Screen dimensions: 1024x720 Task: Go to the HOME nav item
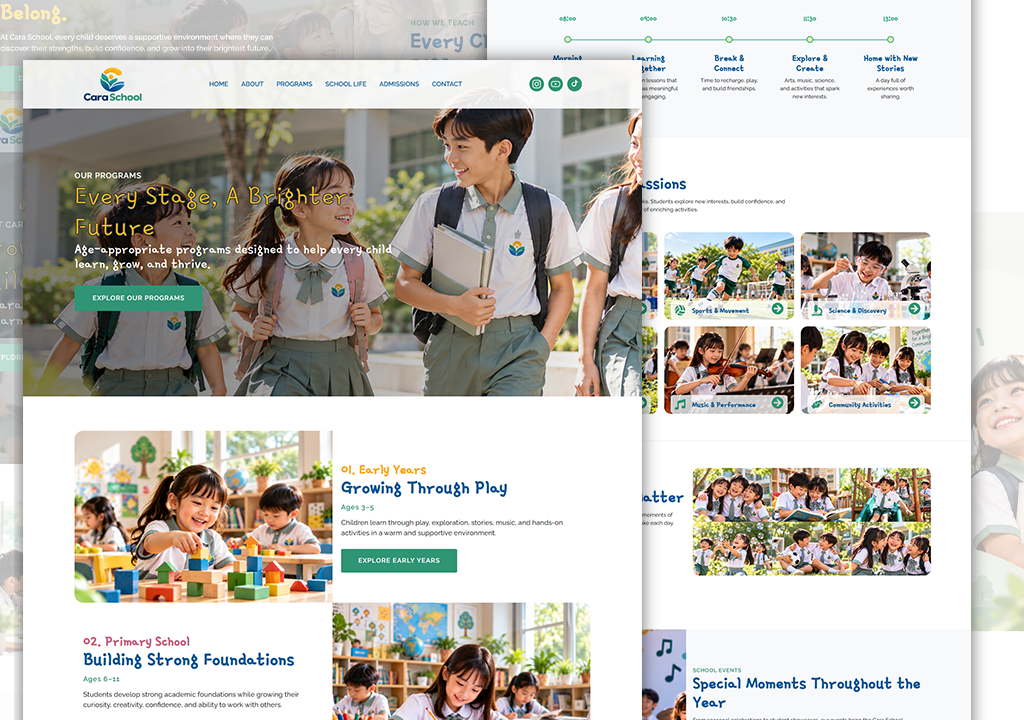click(219, 84)
